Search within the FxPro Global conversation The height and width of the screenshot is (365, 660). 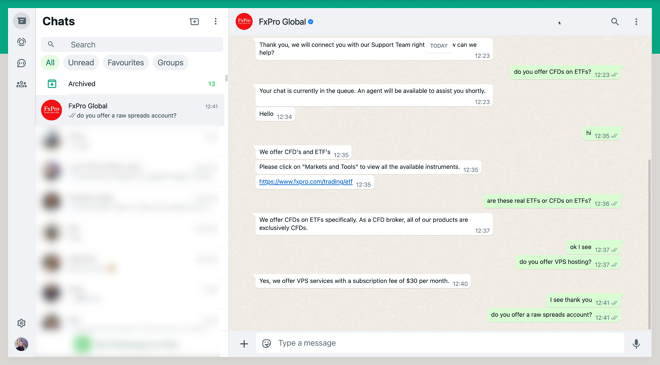pos(615,21)
